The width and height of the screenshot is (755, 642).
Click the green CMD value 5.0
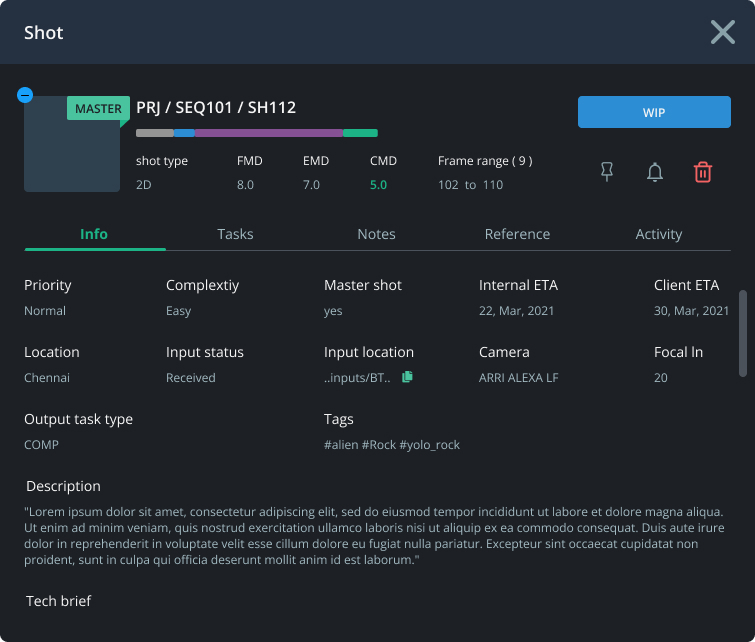pyautogui.click(x=378, y=185)
